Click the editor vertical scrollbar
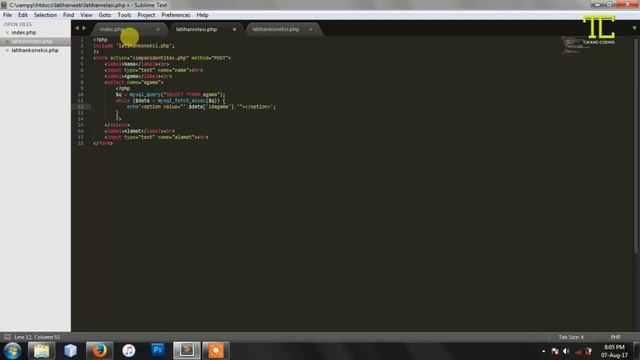Viewport: 640px width, 360px height. coord(636,145)
